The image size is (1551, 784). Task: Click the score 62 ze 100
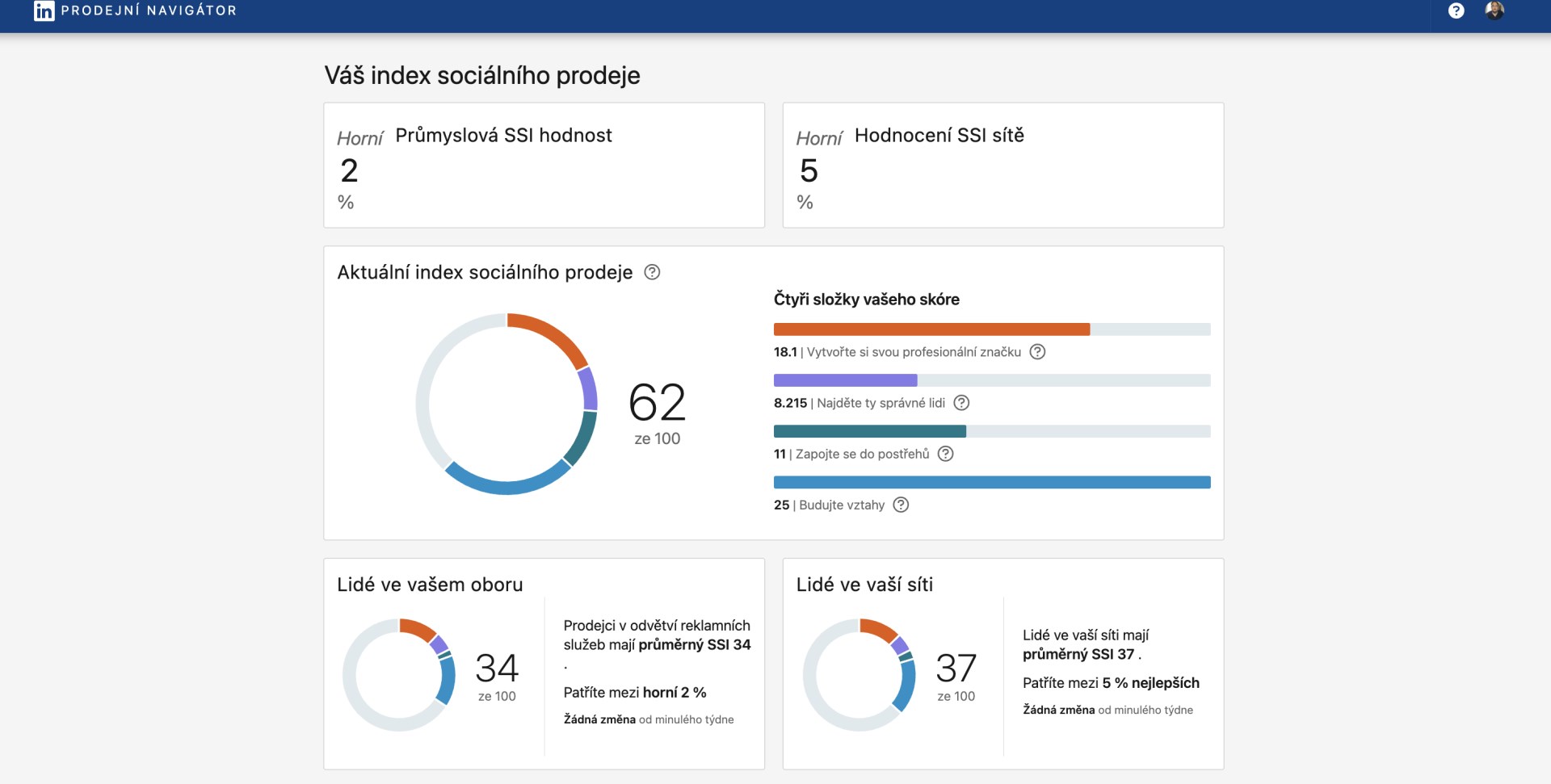657,412
